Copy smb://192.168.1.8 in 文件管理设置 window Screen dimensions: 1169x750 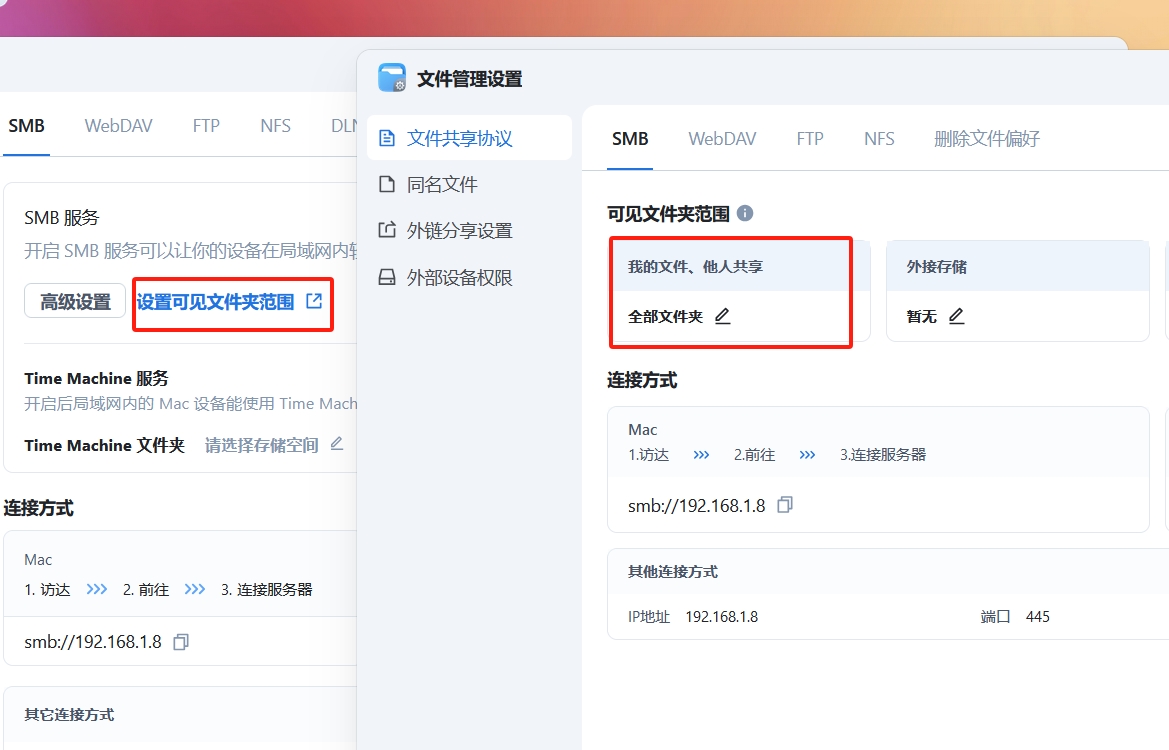tap(784, 505)
